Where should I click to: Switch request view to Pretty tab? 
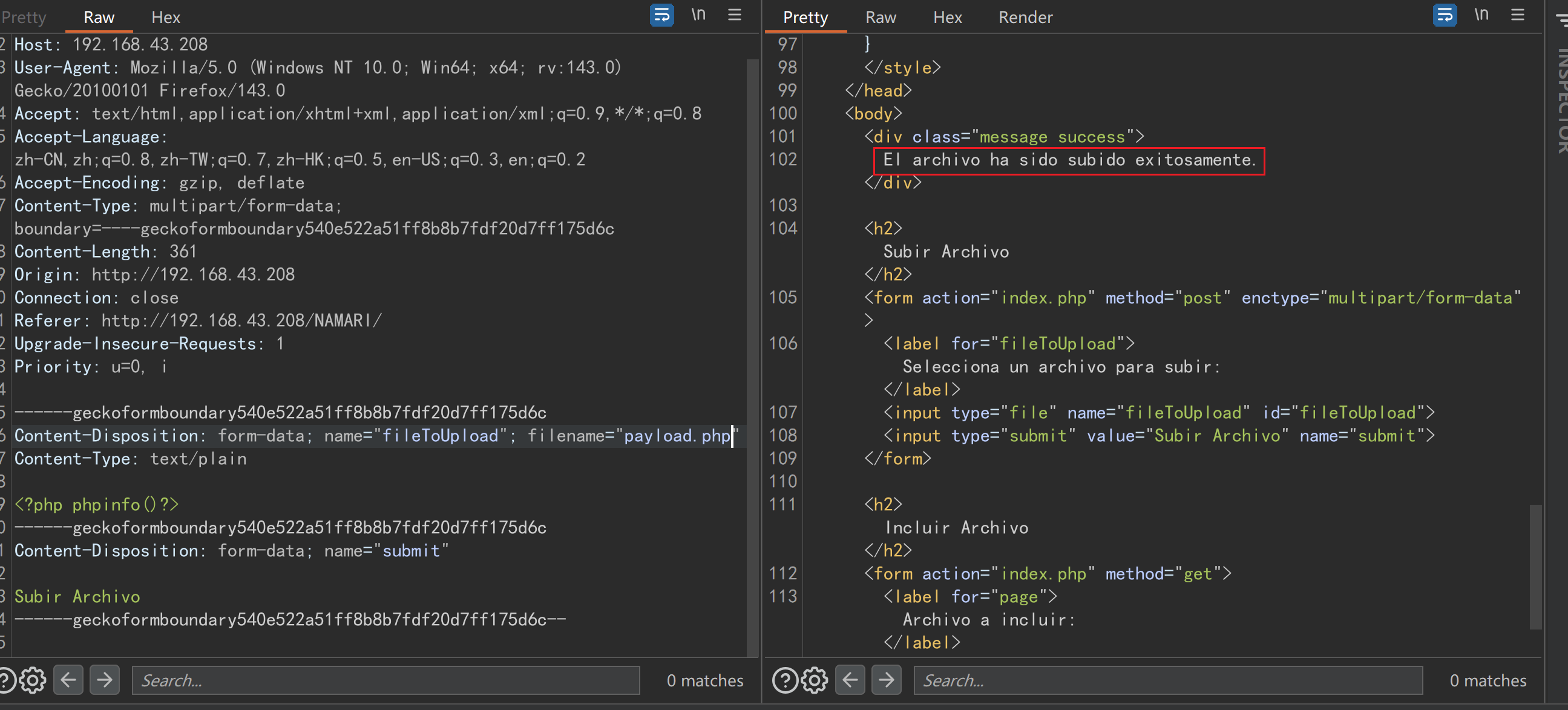pyautogui.click(x=24, y=17)
